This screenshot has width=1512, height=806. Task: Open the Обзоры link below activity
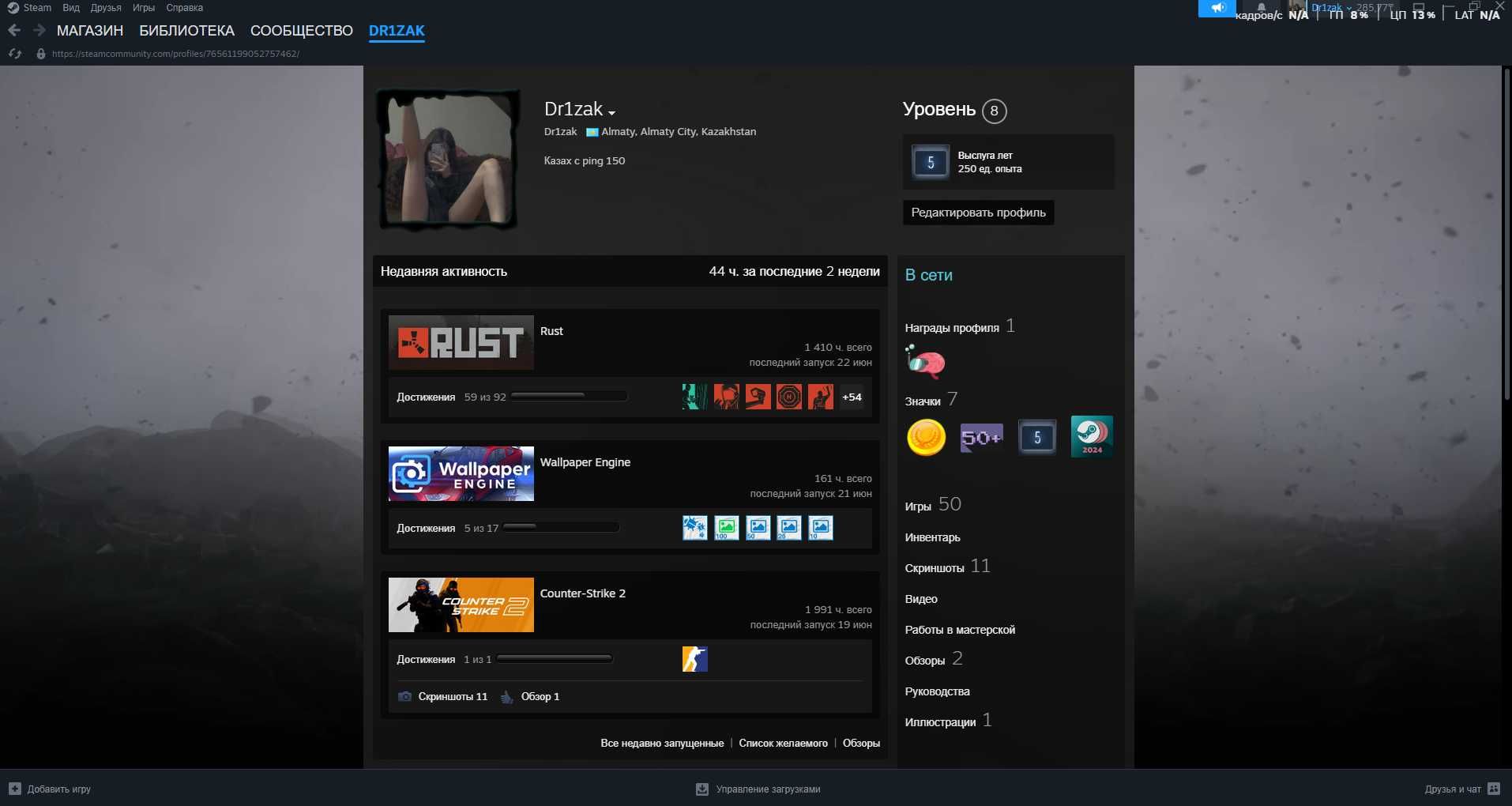(x=861, y=743)
